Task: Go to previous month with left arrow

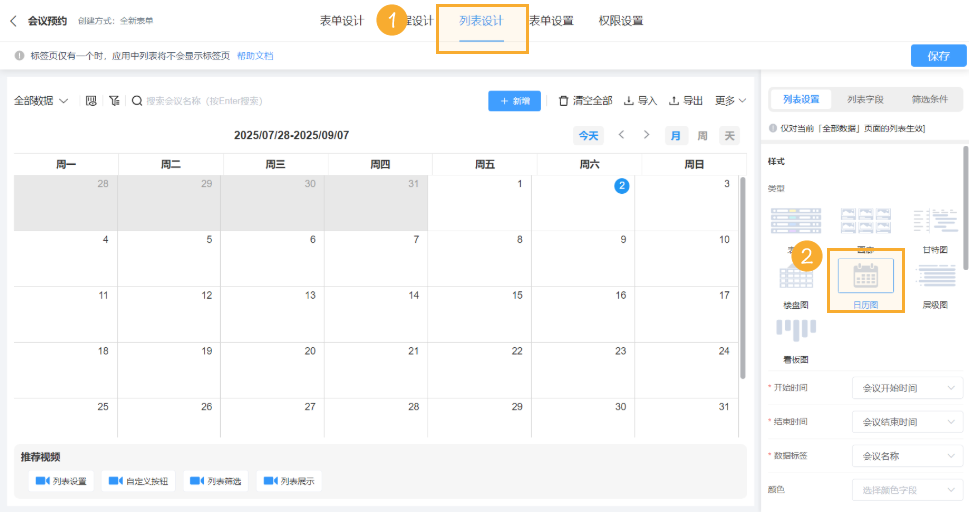Action: tap(621, 135)
